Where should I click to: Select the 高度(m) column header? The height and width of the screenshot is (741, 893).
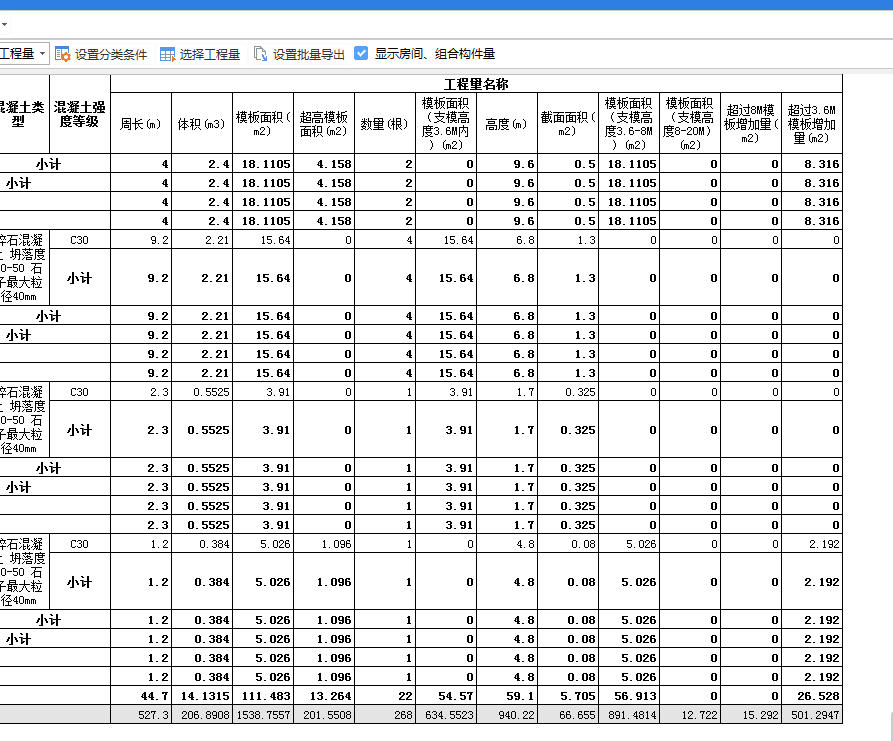(x=506, y=124)
